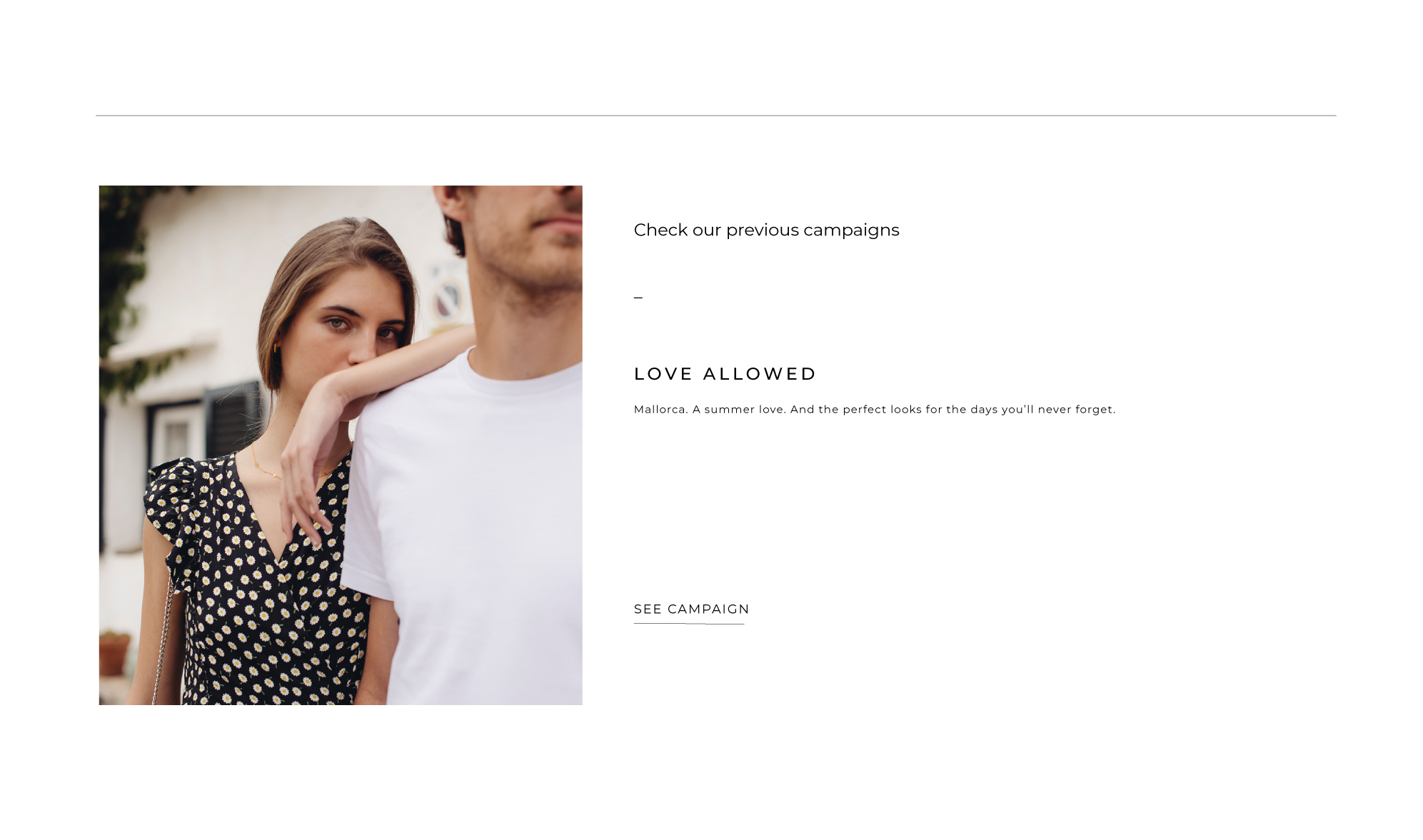The image size is (1423, 840).
Task: Open the Love Allowed campaign photo
Action: 341,445
